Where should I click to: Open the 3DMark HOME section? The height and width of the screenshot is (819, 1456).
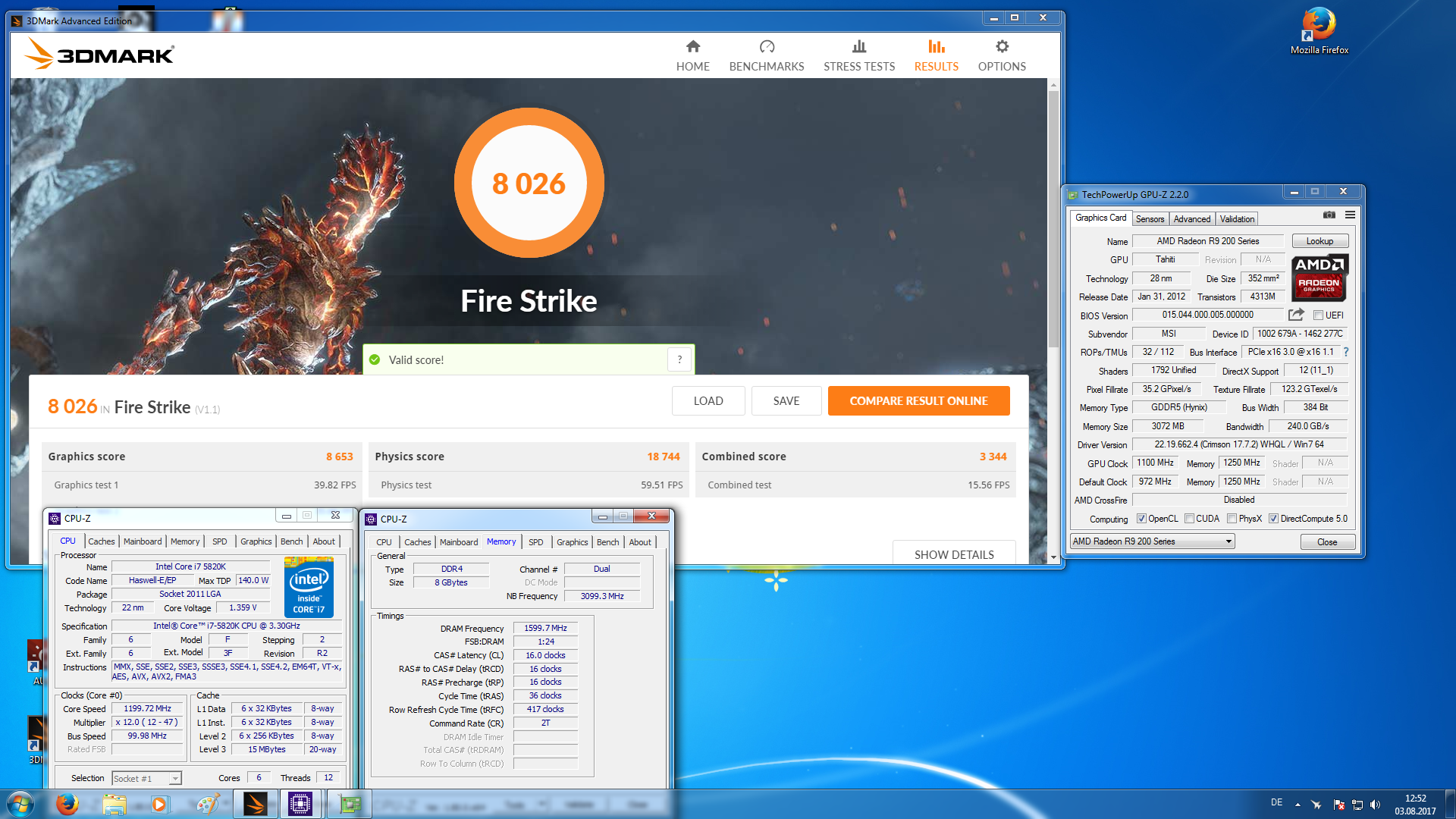[692, 56]
